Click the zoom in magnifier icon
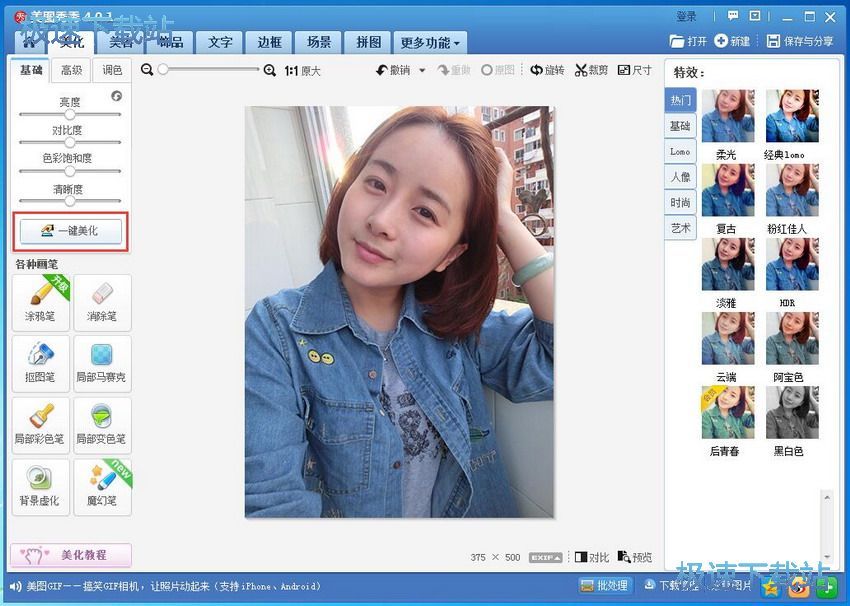Image resolution: width=850 pixels, height=606 pixels. point(269,70)
